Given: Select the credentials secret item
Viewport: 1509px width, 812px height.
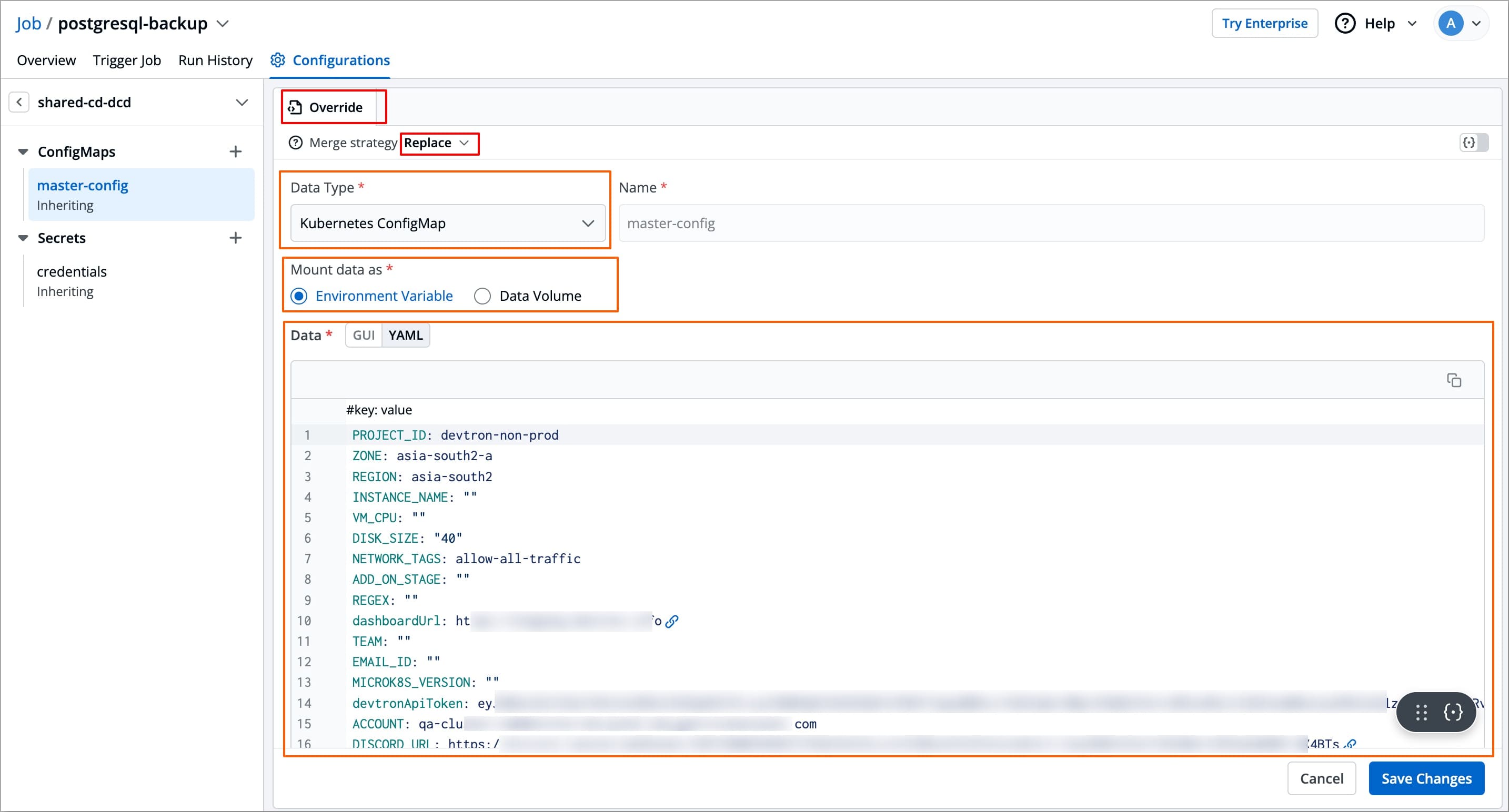Looking at the screenshot, I should click(72, 272).
